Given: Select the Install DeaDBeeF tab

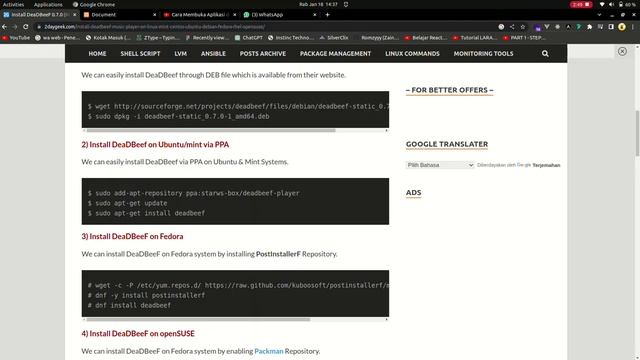Looking at the screenshot, I should tap(40, 15).
